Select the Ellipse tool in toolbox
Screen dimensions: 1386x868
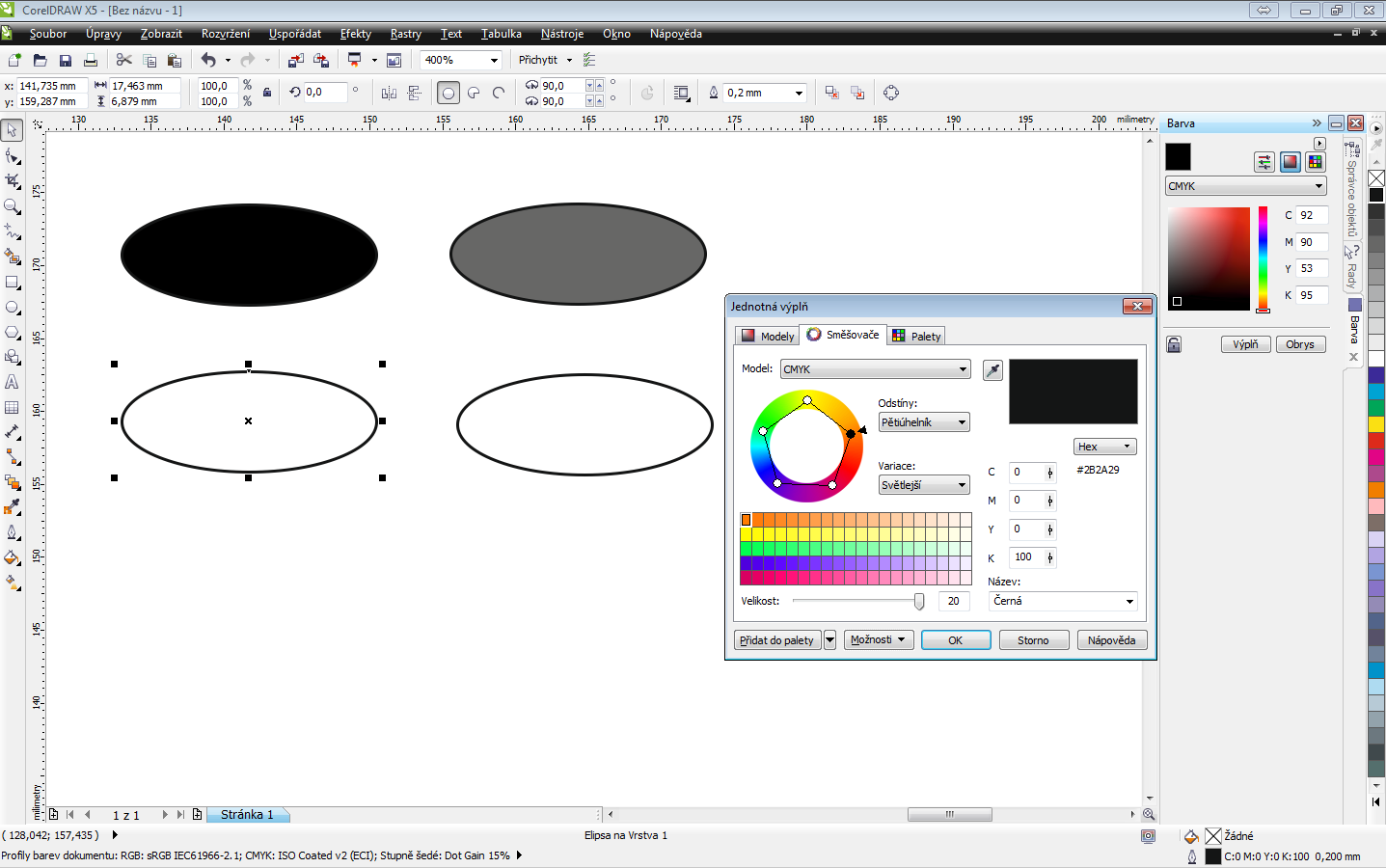click(x=13, y=307)
